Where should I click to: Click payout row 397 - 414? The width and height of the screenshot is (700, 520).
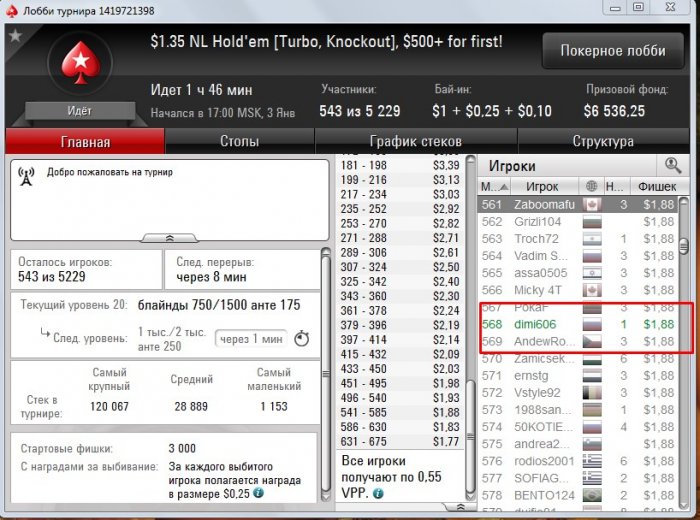400,340
